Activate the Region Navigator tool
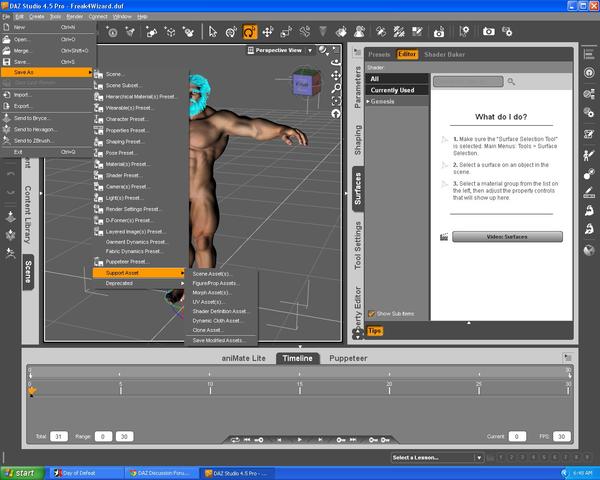Screen dimensions: 600x480 [x=360, y=32]
